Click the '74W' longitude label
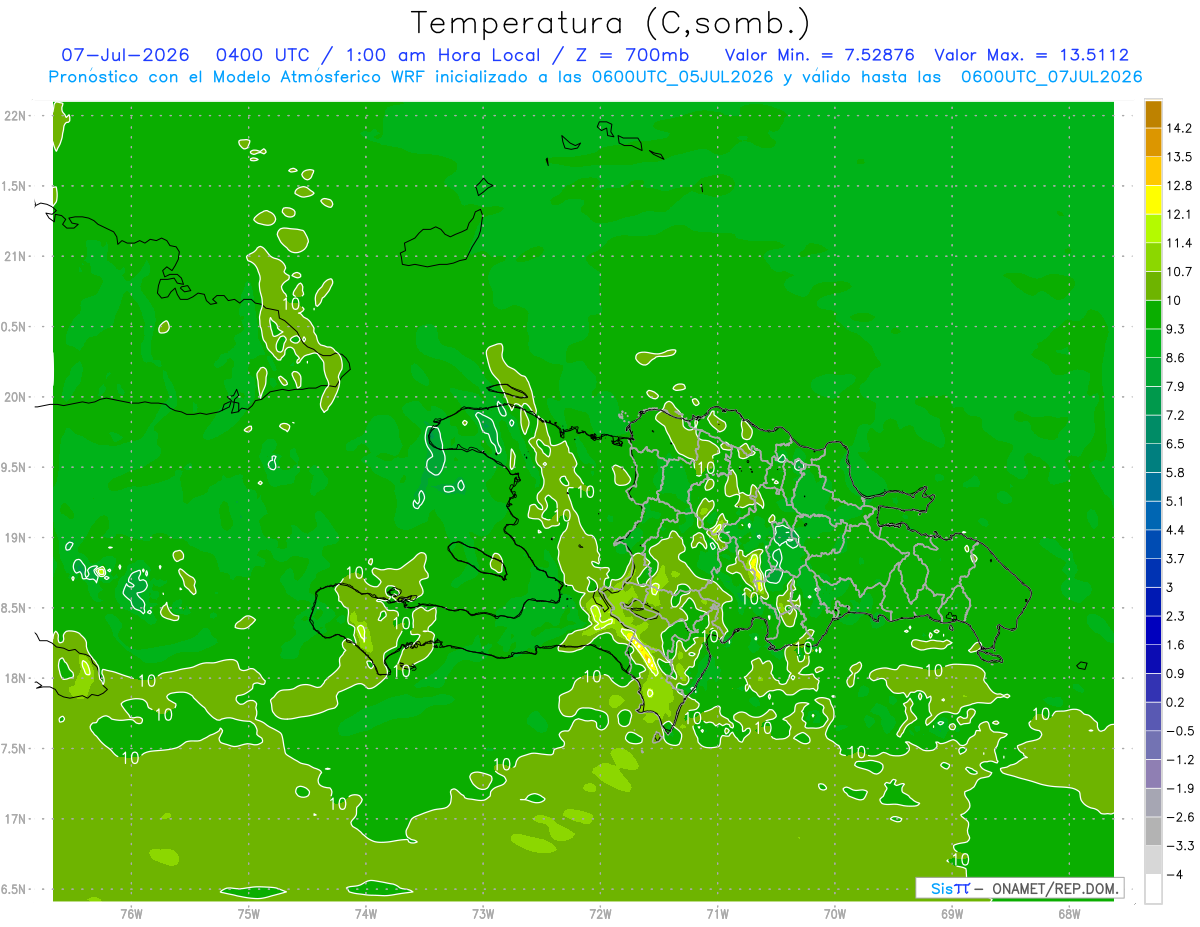The width and height of the screenshot is (1200, 927). [366, 913]
